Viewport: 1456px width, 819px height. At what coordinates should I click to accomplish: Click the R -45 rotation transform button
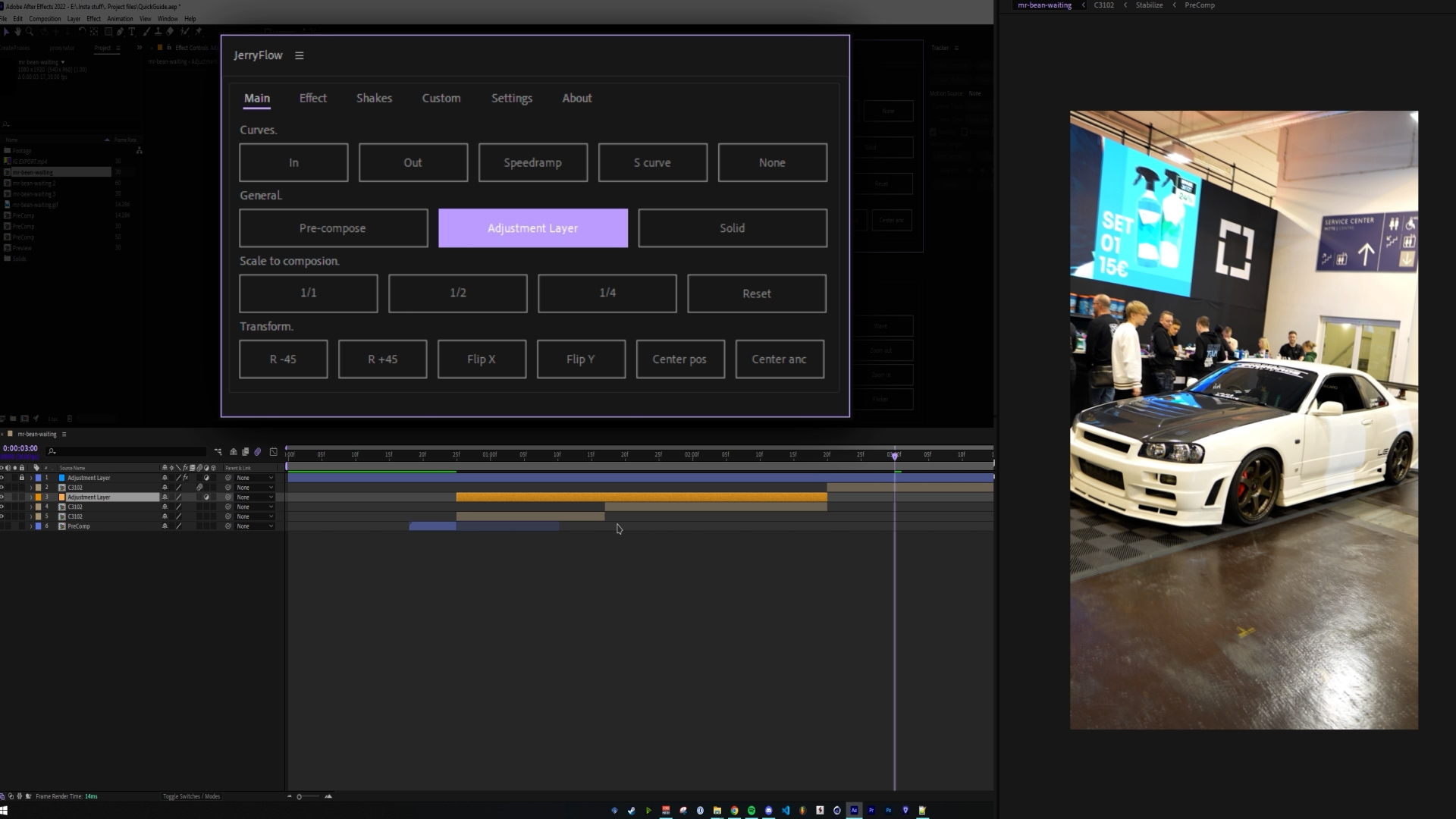point(281,358)
